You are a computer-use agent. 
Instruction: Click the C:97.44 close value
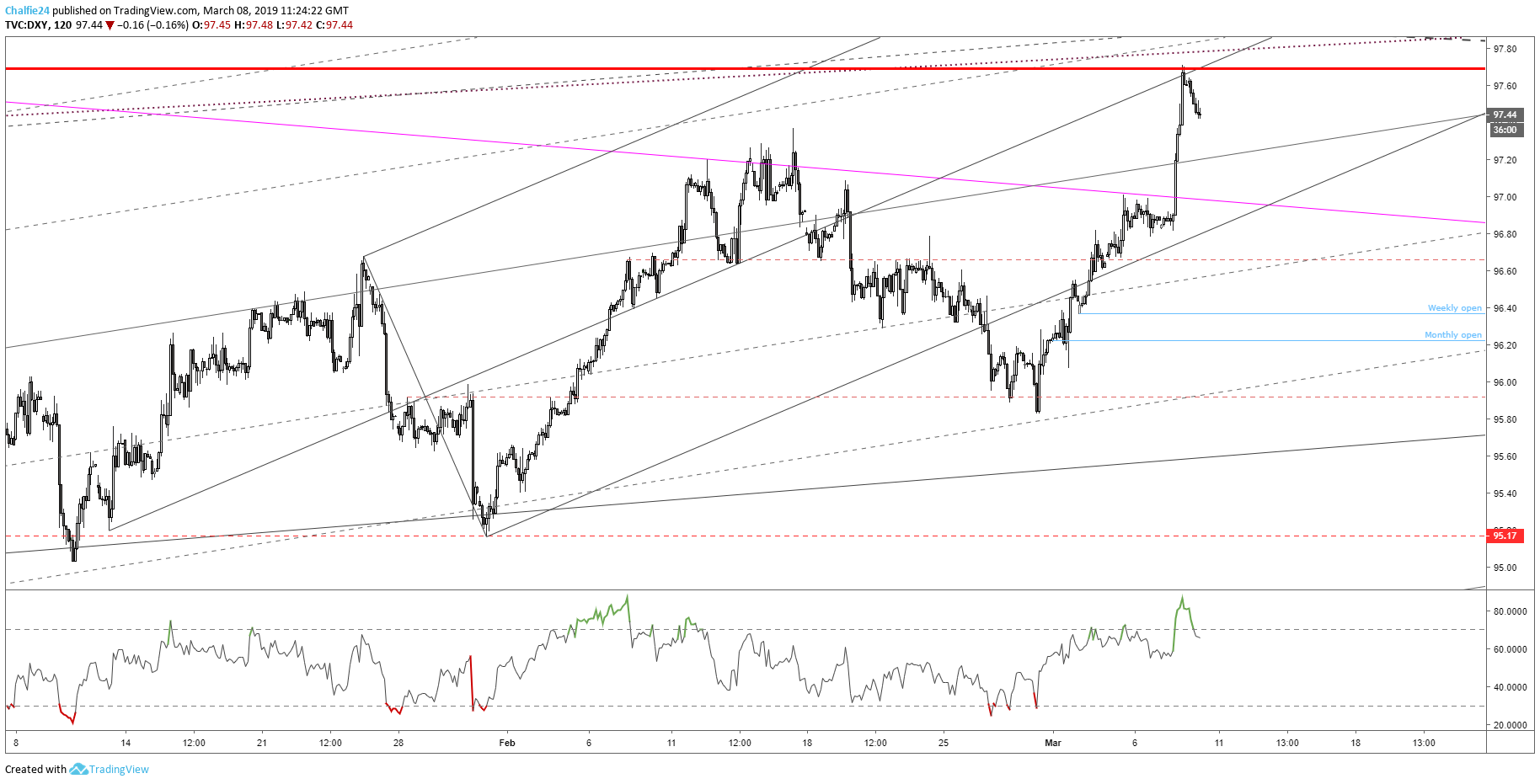pos(334,25)
